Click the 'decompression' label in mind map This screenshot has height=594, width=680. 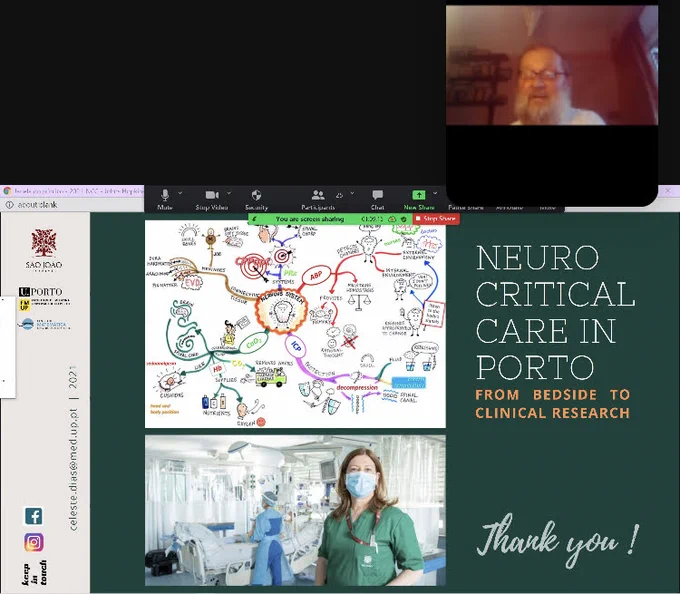tap(357, 387)
